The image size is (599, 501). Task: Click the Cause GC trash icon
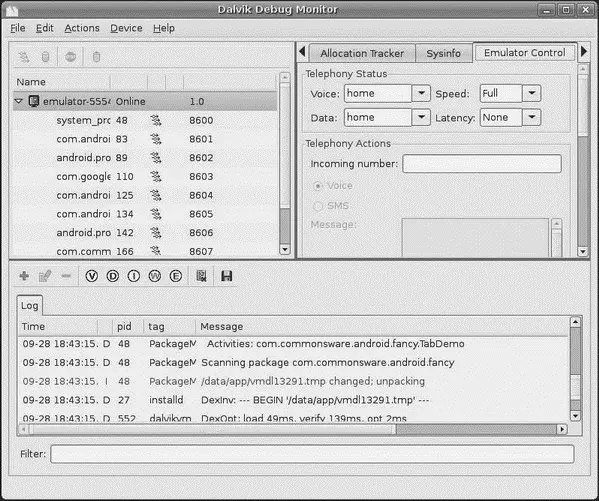[96, 57]
